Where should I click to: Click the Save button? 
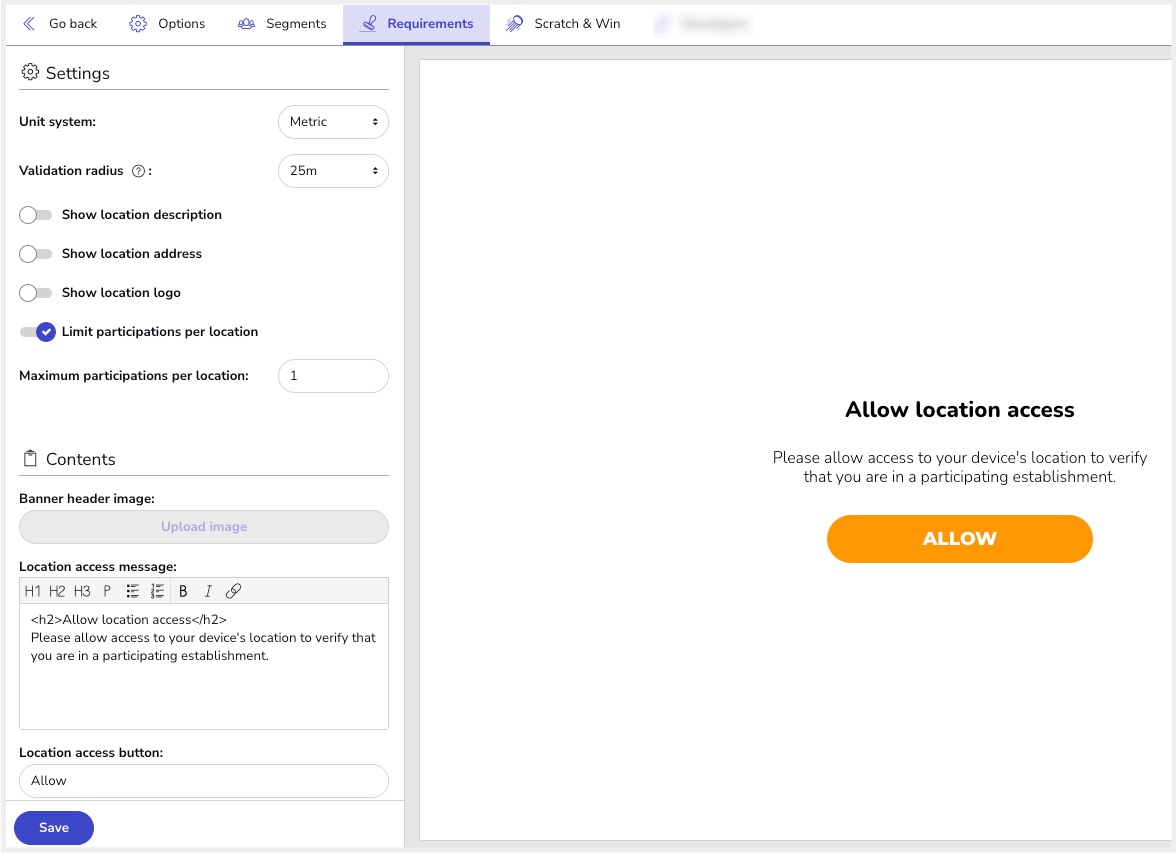tap(54, 827)
